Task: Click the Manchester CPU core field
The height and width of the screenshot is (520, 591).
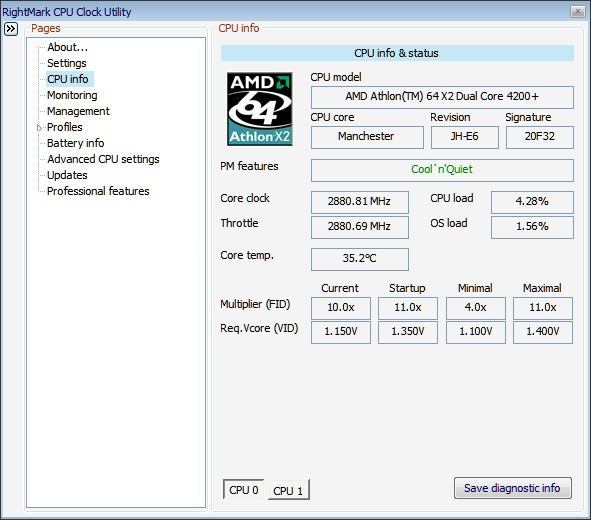Action: click(x=367, y=137)
